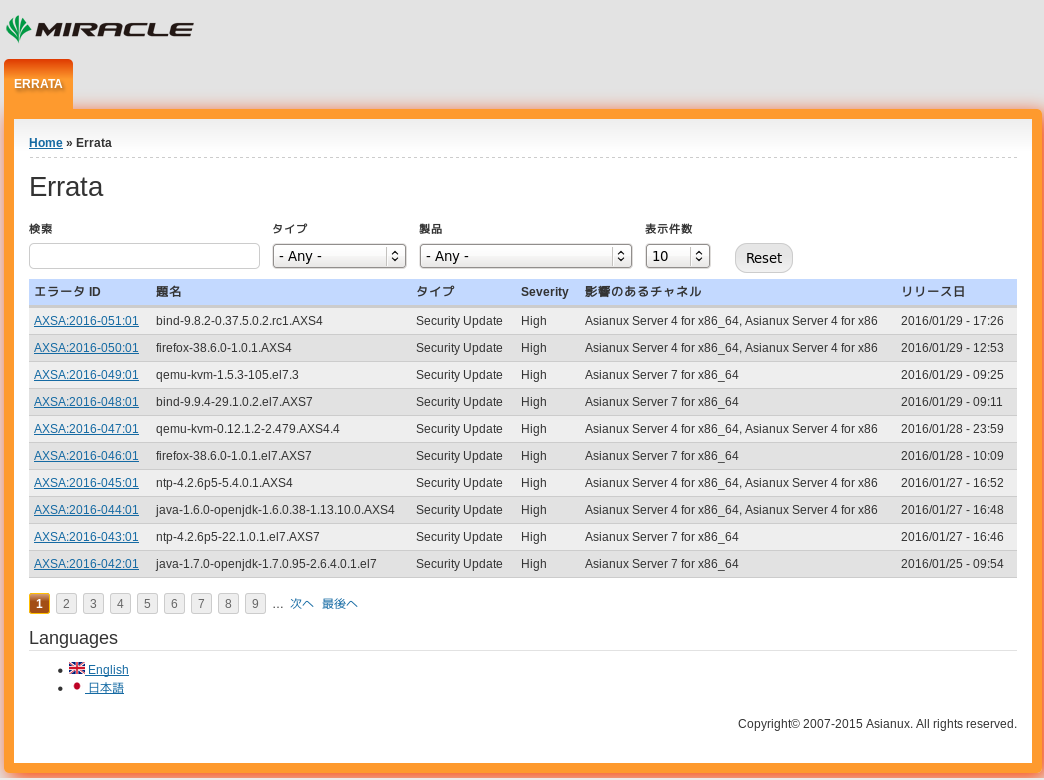Image resolution: width=1044 pixels, height=780 pixels.
Task: Open erratum AXSA:2016-044:01 for java-1.6.0-openjdk
Action: 86,510
